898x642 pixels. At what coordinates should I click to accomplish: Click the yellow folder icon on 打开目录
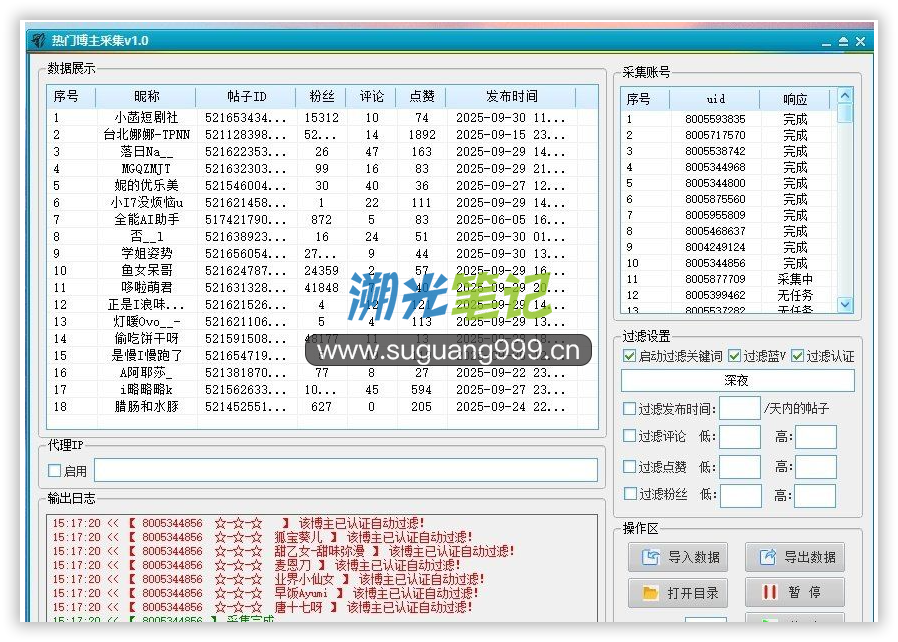click(651, 593)
